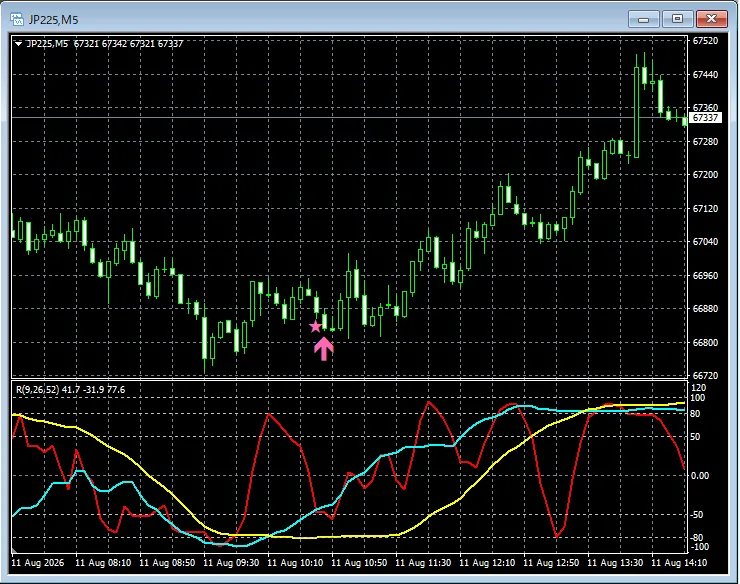Select the pink star marker on chart
Viewport: 740px width, 584px height.
[x=315, y=326]
